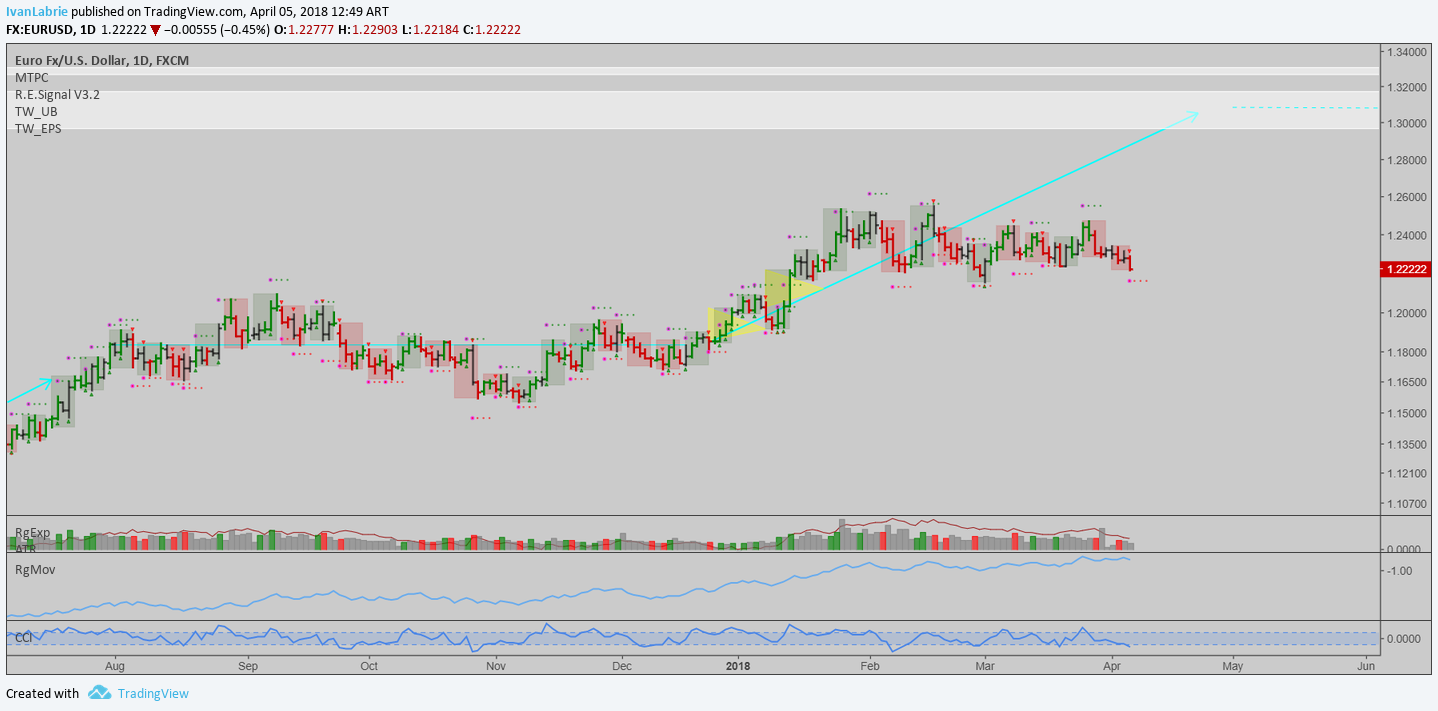The height and width of the screenshot is (711, 1438).
Task: Click the FX:EURUSD, 1D symbol text
Action: 50,30
